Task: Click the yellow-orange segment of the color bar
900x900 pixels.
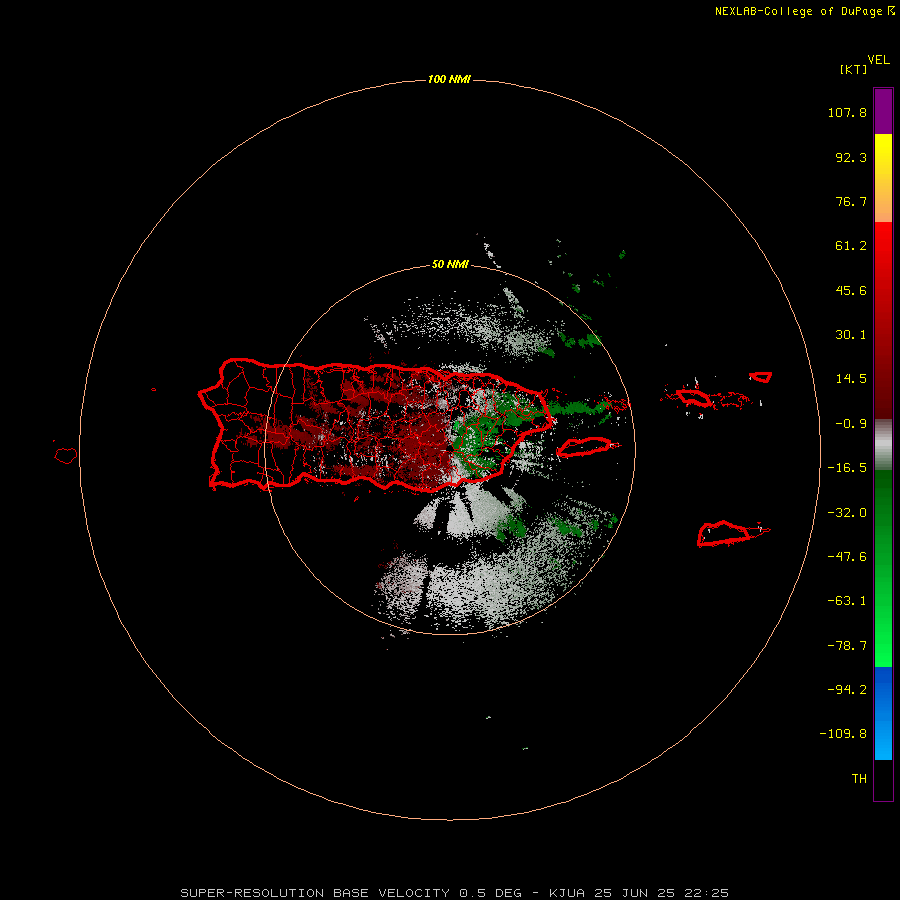Action: click(x=883, y=178)
